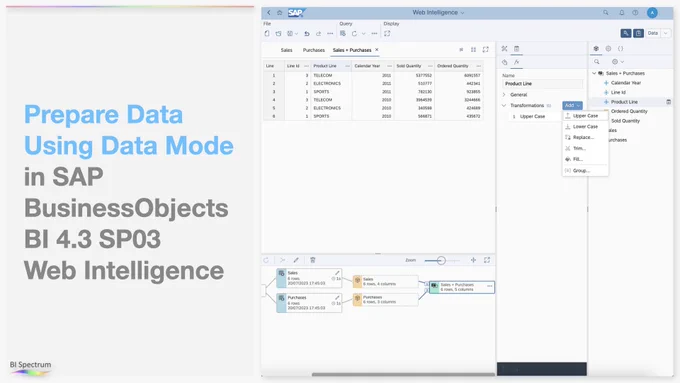Open the refresh dropdown arrow
680x383 pixels.
point(363,33)
